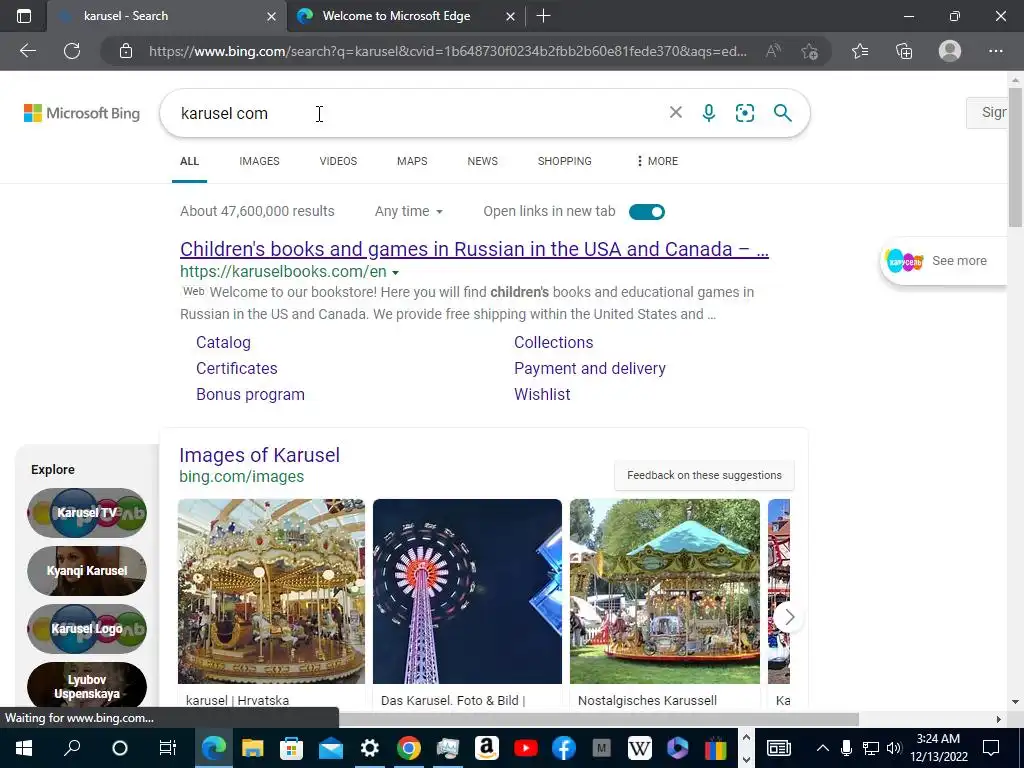1024x768 pixels.
Task: Open tab actions menu icon
Action: click(24, 16)
